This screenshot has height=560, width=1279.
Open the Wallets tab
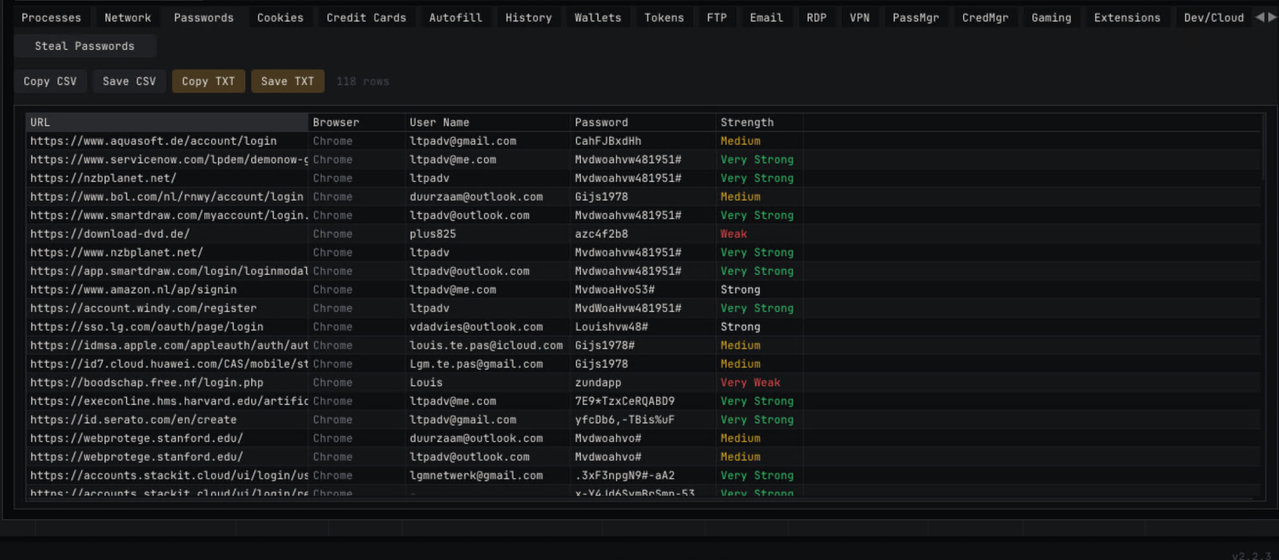click(x=597, y=17)
